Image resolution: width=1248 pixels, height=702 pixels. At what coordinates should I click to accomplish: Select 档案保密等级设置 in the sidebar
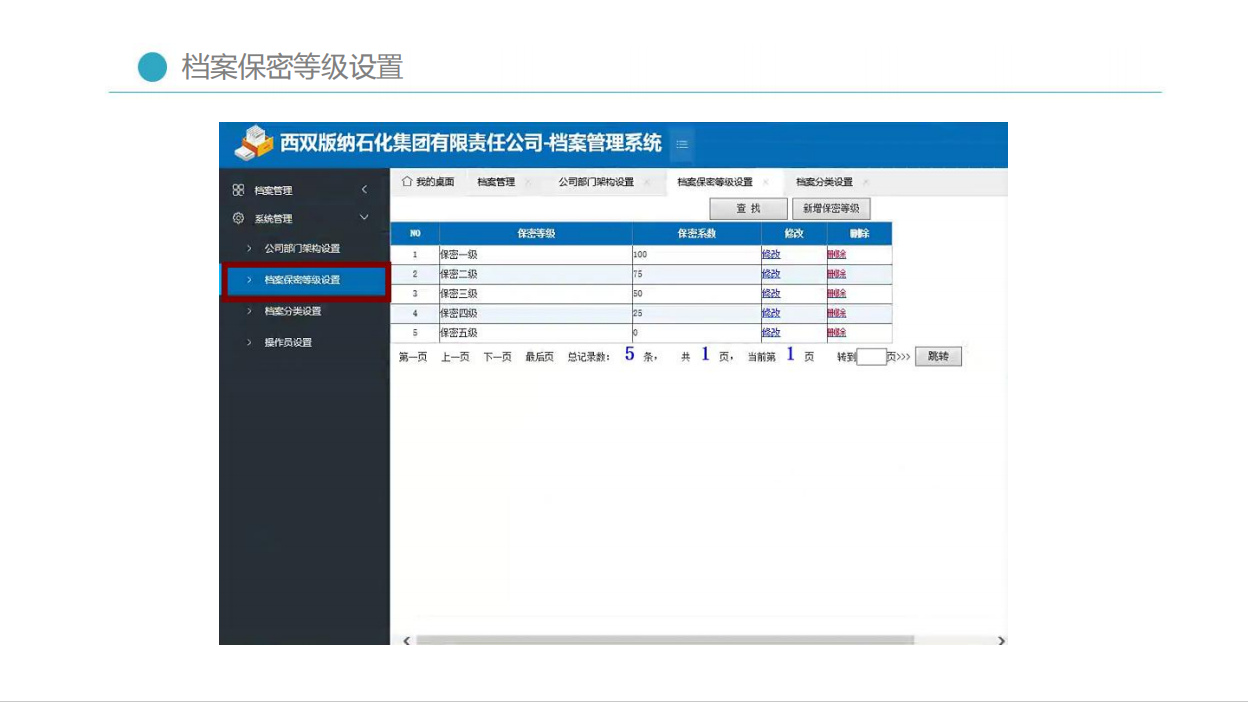pyautogui.click(x=304, y=280)
